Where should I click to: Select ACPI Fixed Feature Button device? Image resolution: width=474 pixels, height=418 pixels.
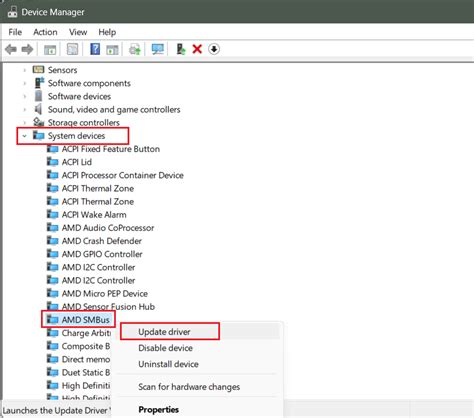tap(111, 149)
